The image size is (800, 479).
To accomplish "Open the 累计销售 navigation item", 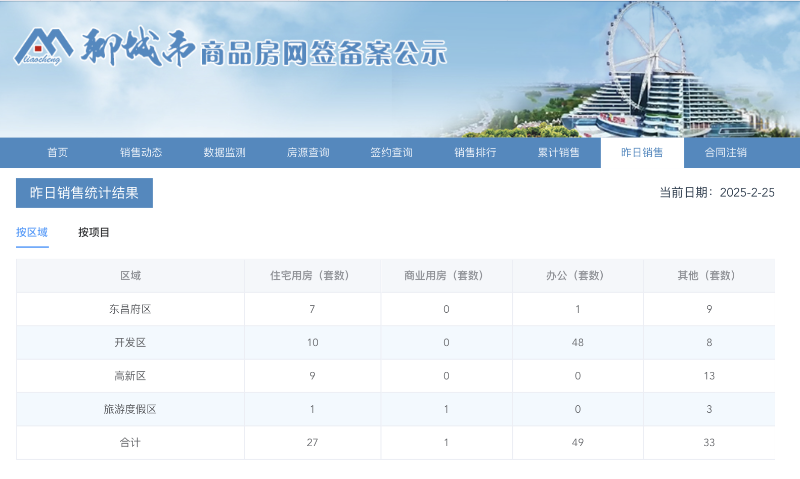I will [559, 153].
